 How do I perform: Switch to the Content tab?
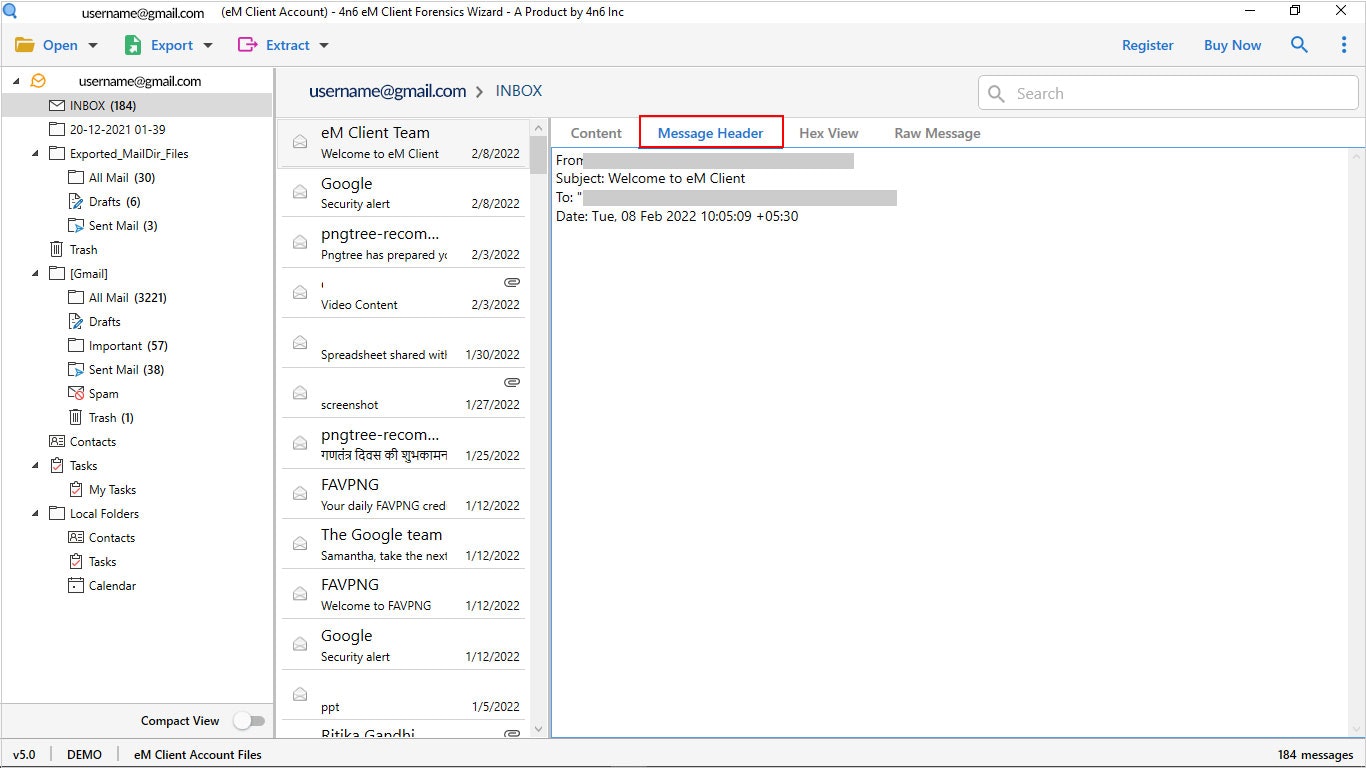[x=596, y=133]
